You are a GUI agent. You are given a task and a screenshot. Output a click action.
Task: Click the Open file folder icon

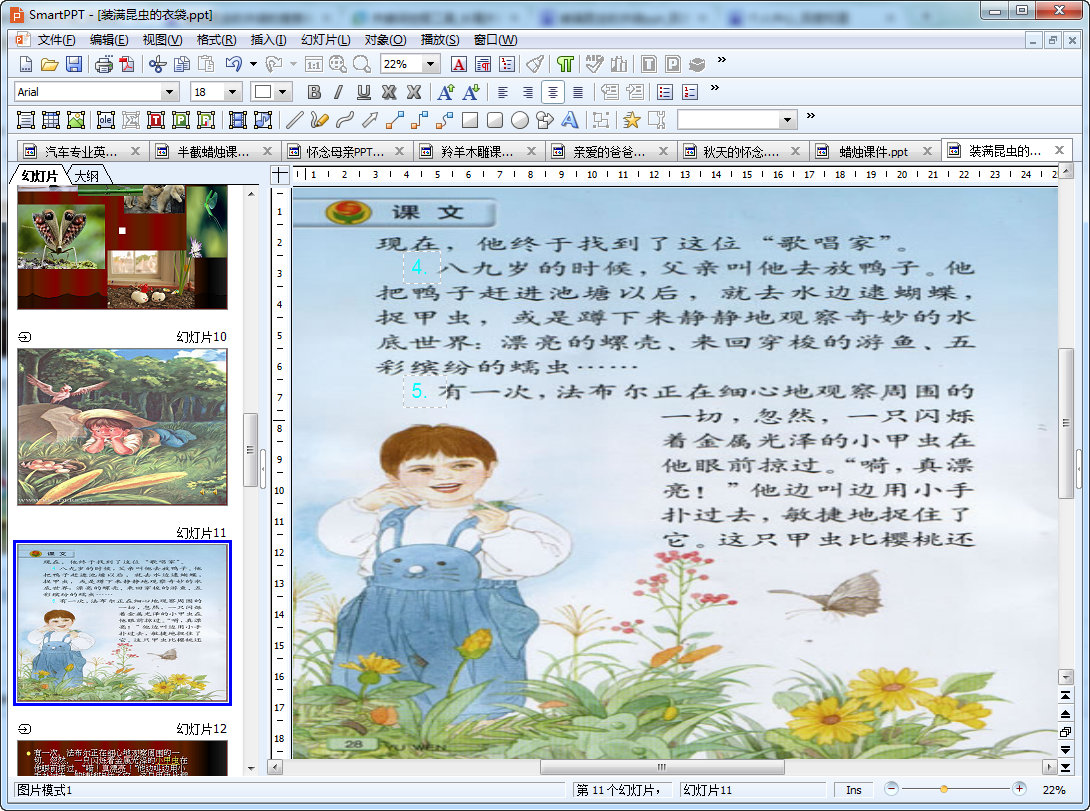49,65
